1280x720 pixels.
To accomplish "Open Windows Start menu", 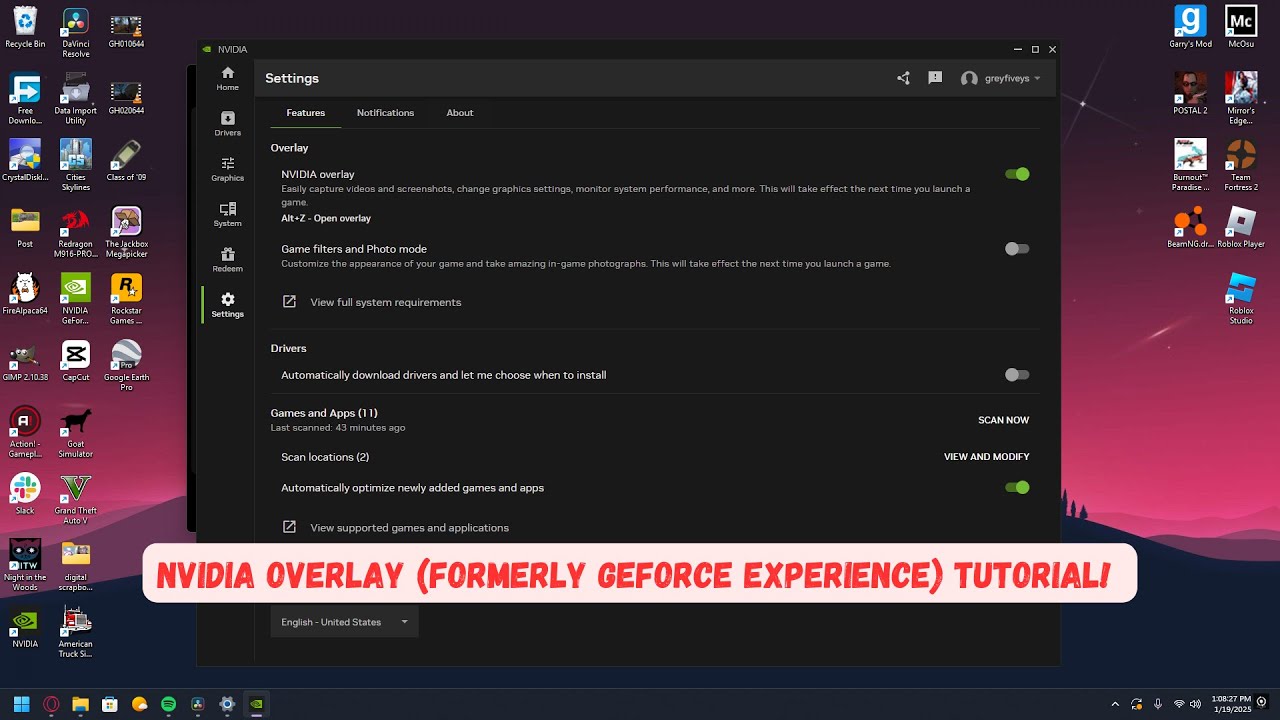I will tap(22, 704).
